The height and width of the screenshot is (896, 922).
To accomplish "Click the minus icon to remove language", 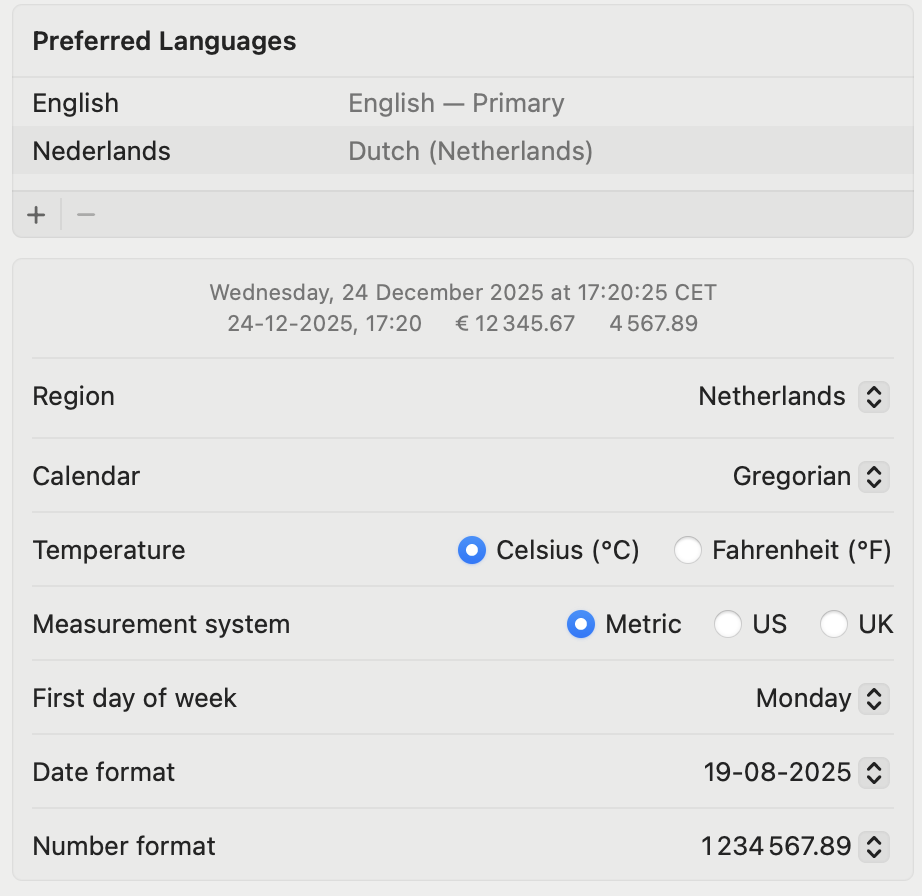I will (86, 215).
